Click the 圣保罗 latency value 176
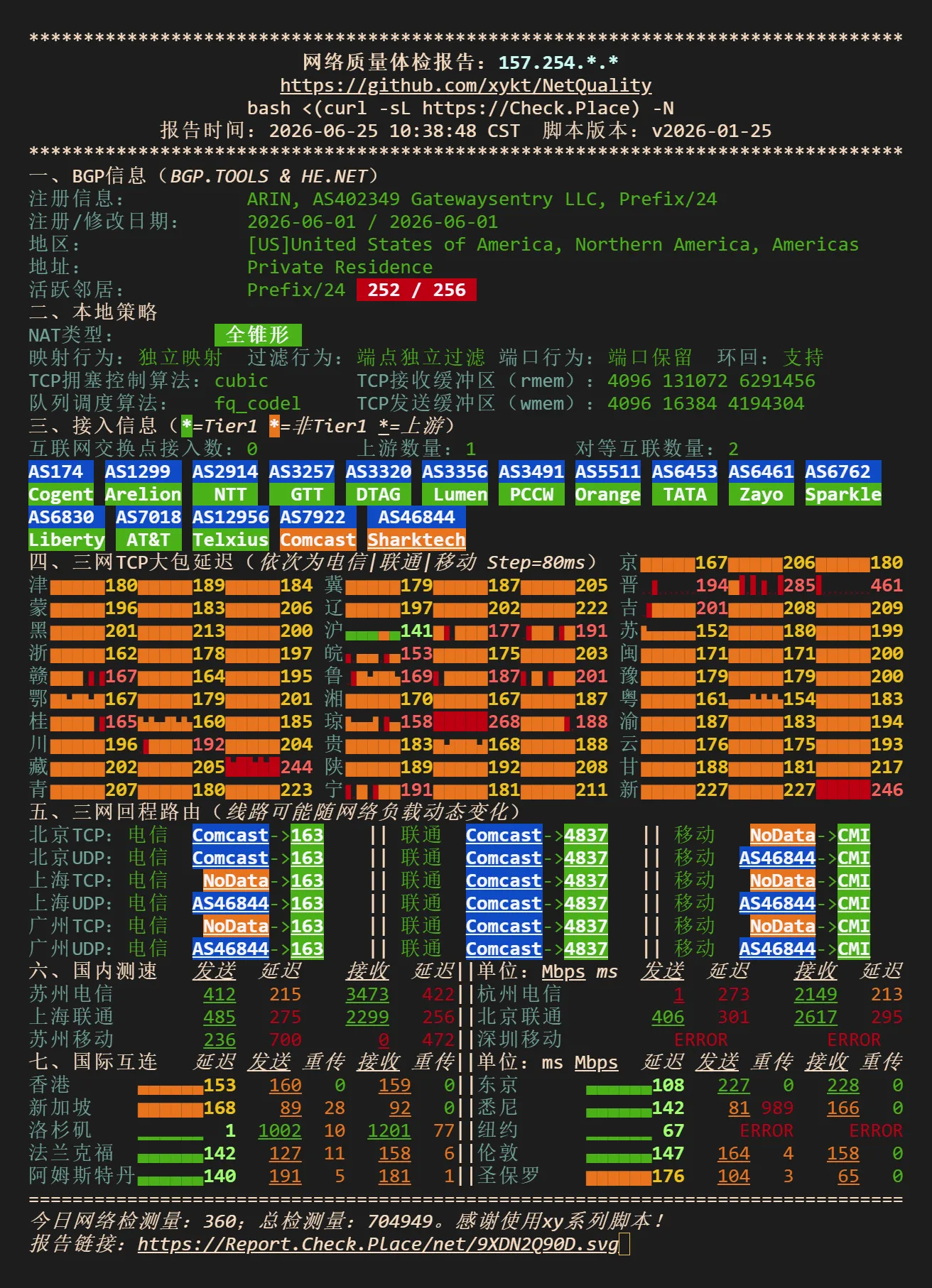The image size is (932, 1288). (668, 1176)
